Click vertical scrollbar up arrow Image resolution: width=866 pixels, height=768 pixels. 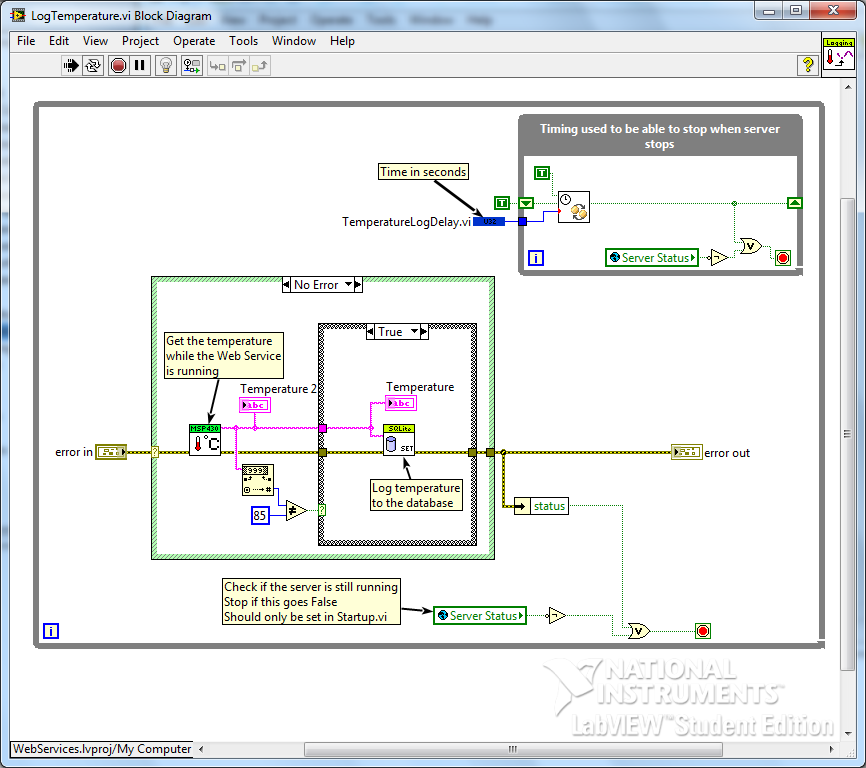[x=848, y=87]
